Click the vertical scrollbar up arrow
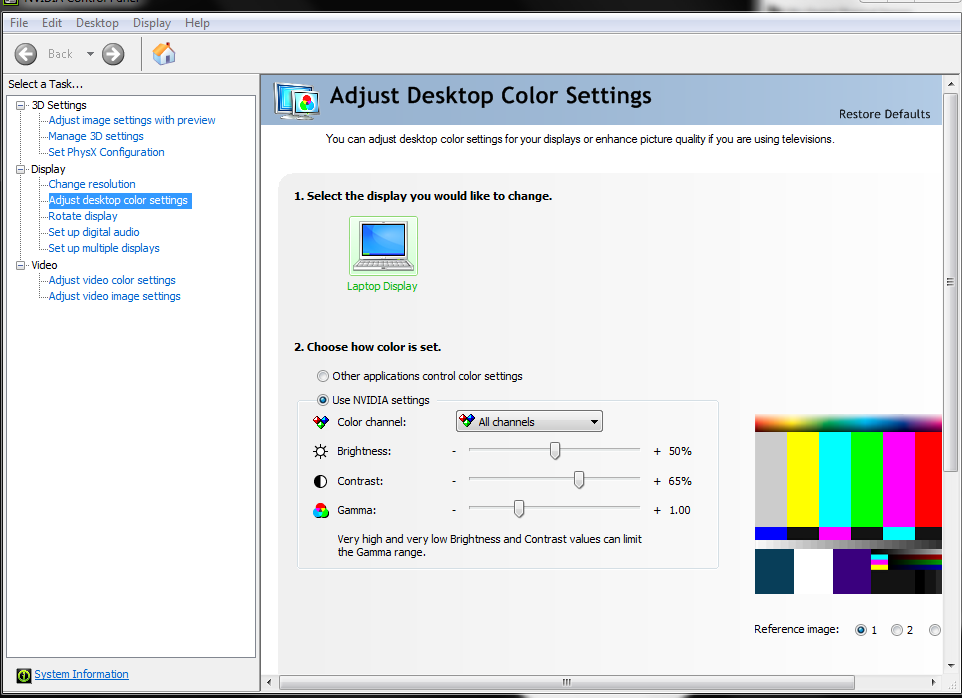This screenshot has height=698, width=962. pos(951,84)
